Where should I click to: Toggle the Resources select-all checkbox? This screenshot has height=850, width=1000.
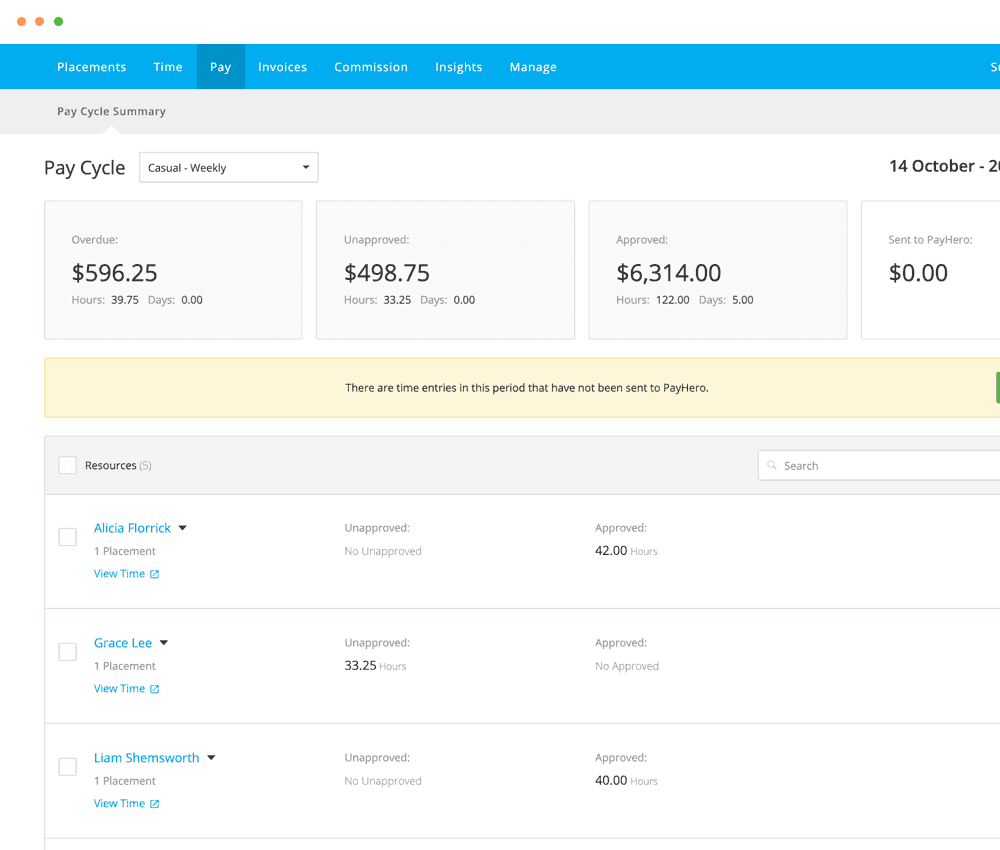pos(67,465)
